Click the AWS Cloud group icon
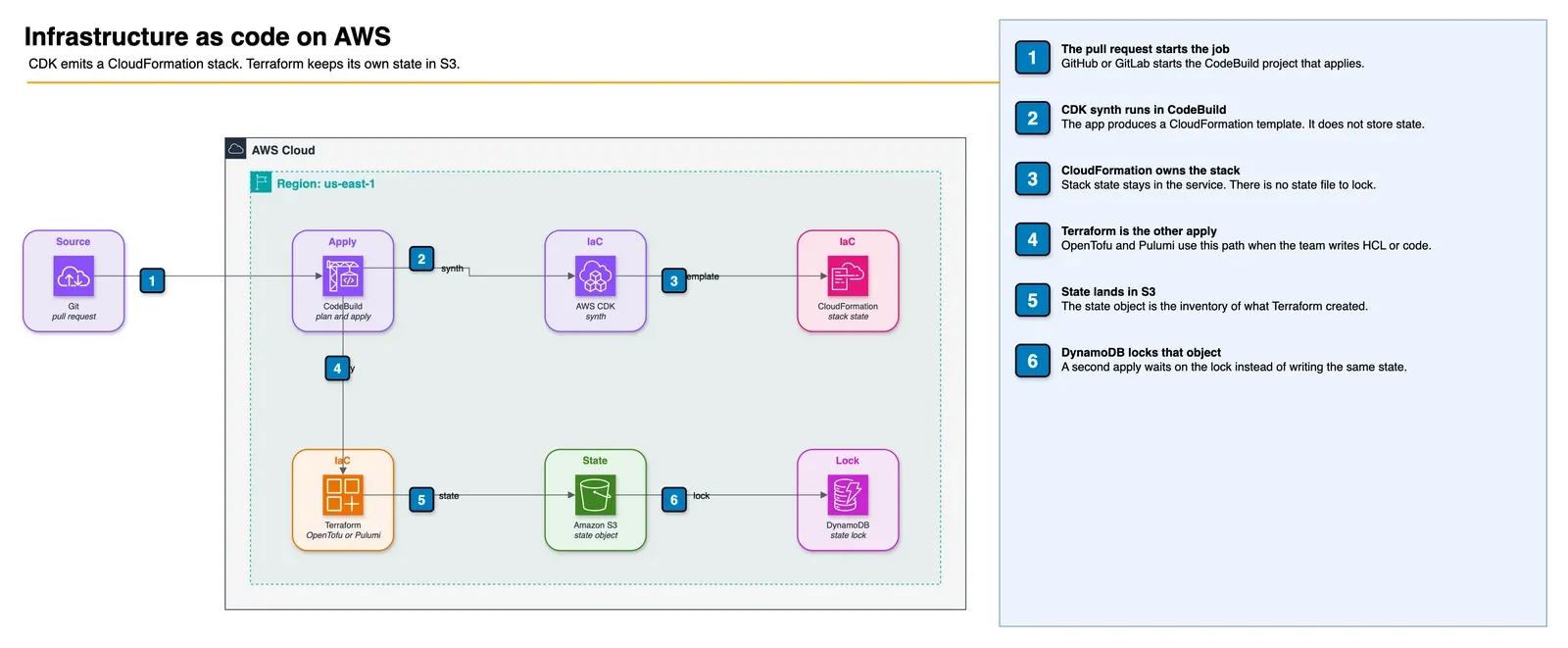 (x=236, y=149)
